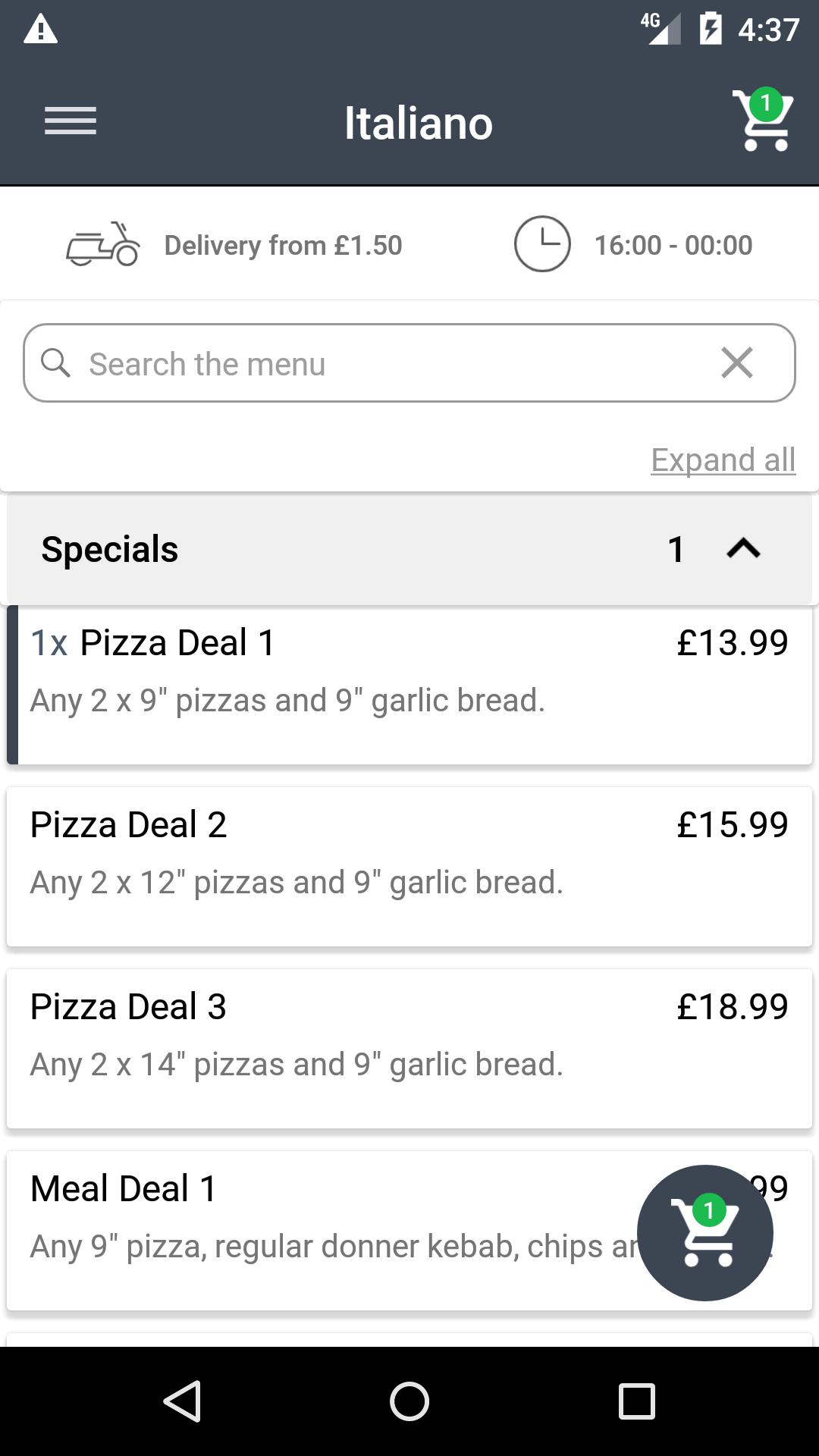Open the hamburger navigation menu
819x1456 pixels.
71,121
